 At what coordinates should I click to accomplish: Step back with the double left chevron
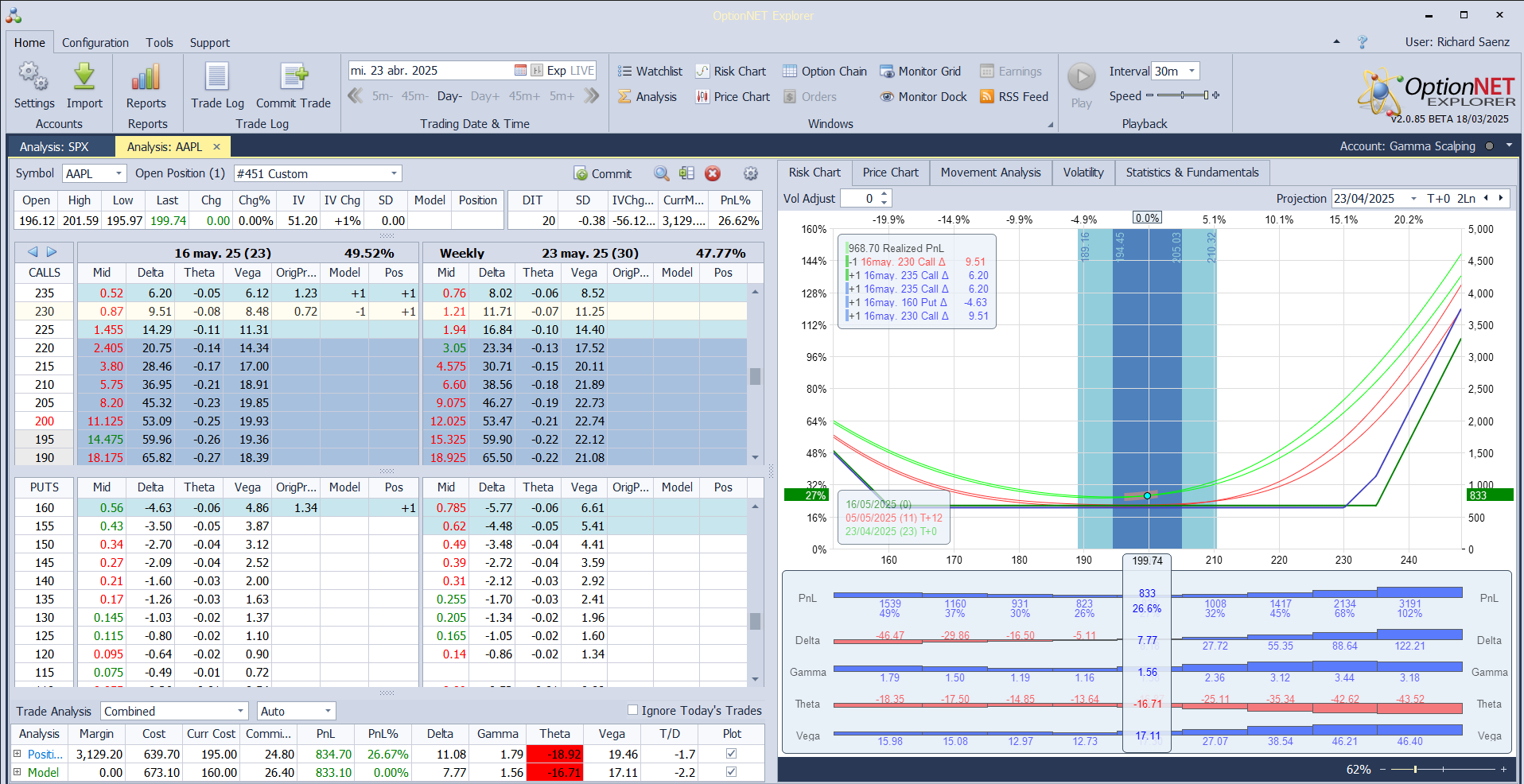pyautogui.click(x=356, y=96)
